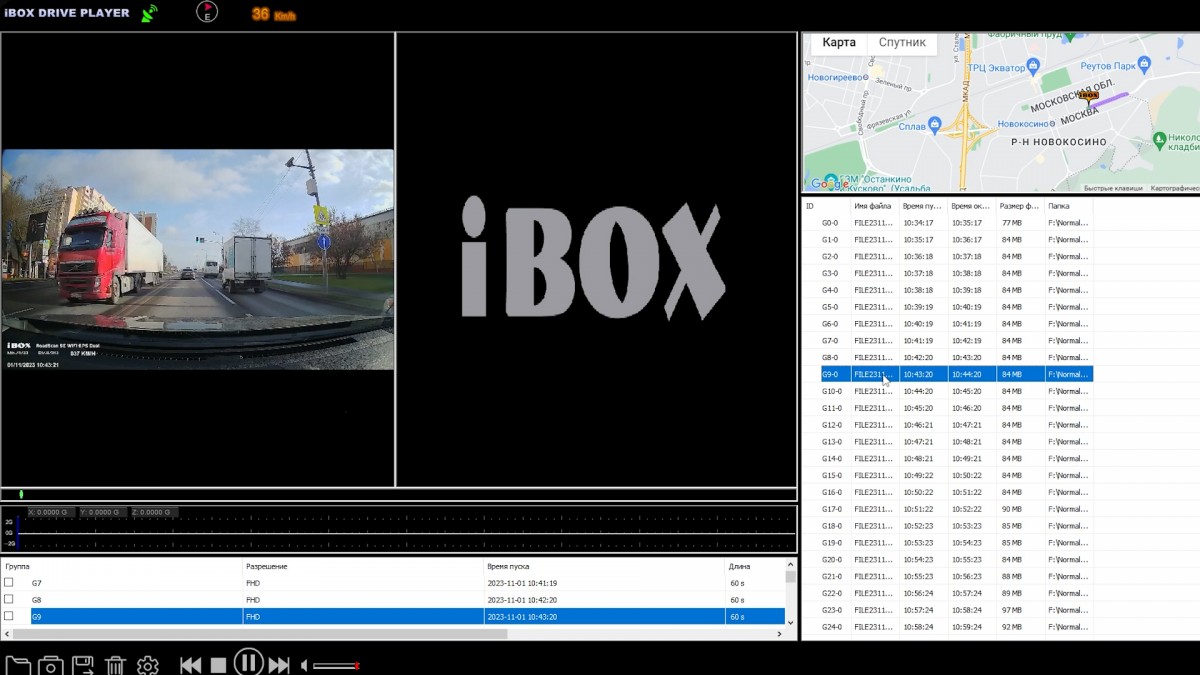Open settings via the gear icon
Screen dimensions: 1200x675
point(148,665)
